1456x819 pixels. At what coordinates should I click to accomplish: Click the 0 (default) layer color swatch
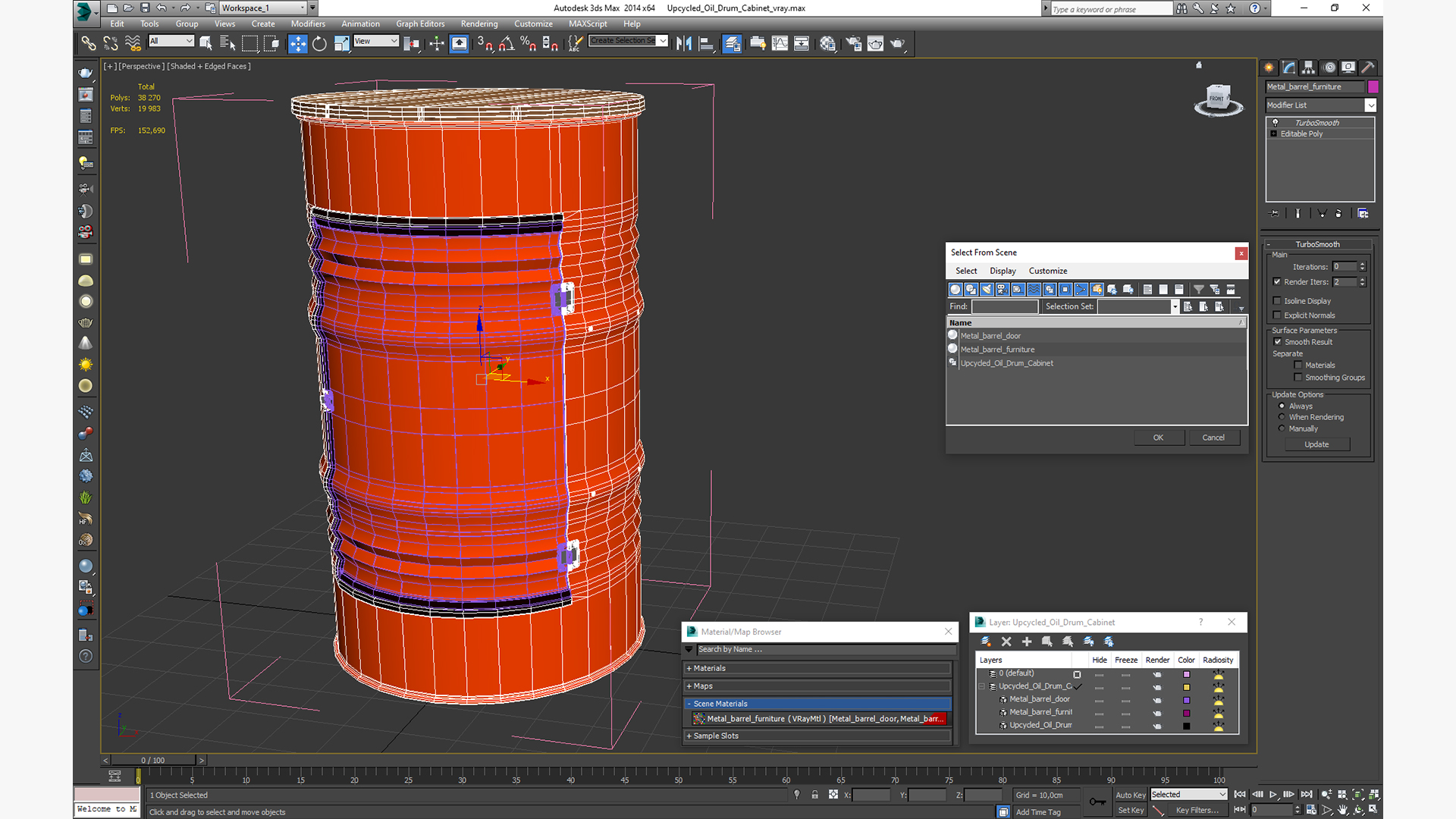tap(1187, 674)
